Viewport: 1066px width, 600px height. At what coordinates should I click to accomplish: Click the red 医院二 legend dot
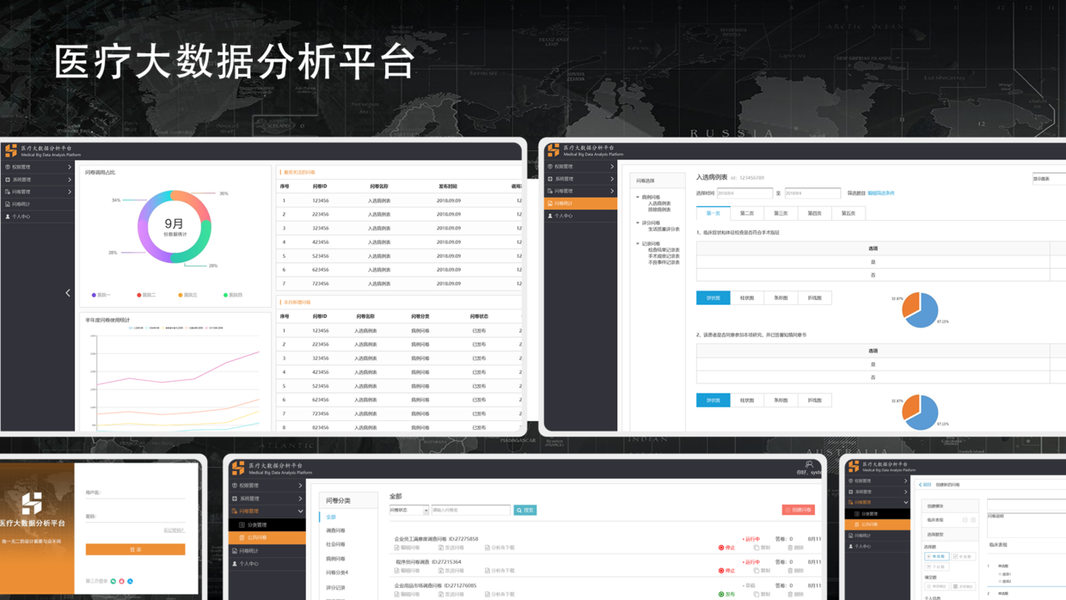[139, 295]
